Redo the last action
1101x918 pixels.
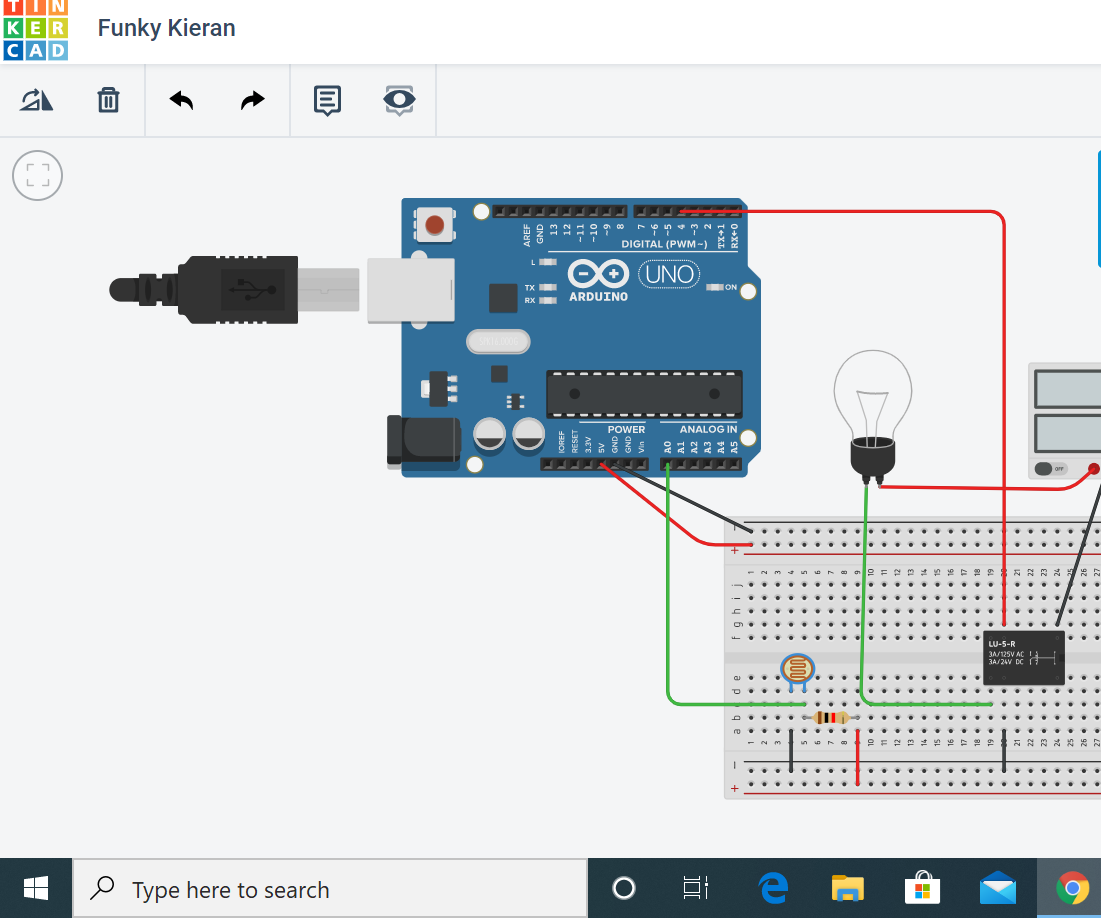pos(252,100)
